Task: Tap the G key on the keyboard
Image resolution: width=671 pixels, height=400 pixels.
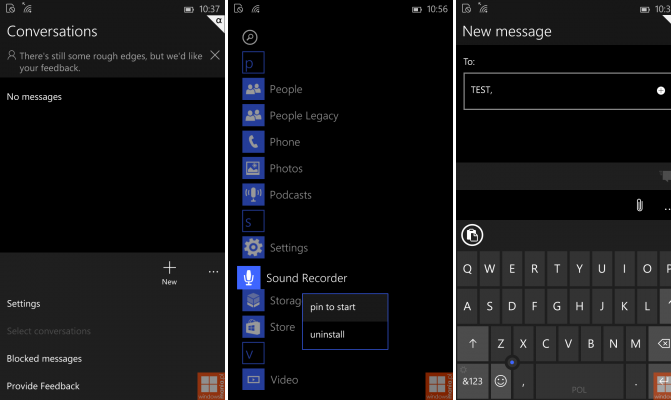Action: click(557, 306)
